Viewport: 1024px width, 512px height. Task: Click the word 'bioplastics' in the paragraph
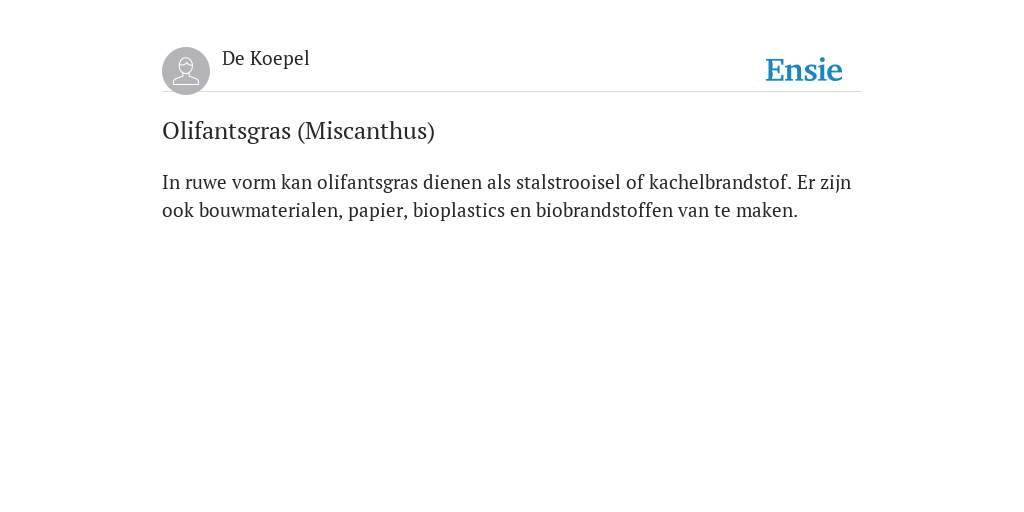click(x=458, y=212)
